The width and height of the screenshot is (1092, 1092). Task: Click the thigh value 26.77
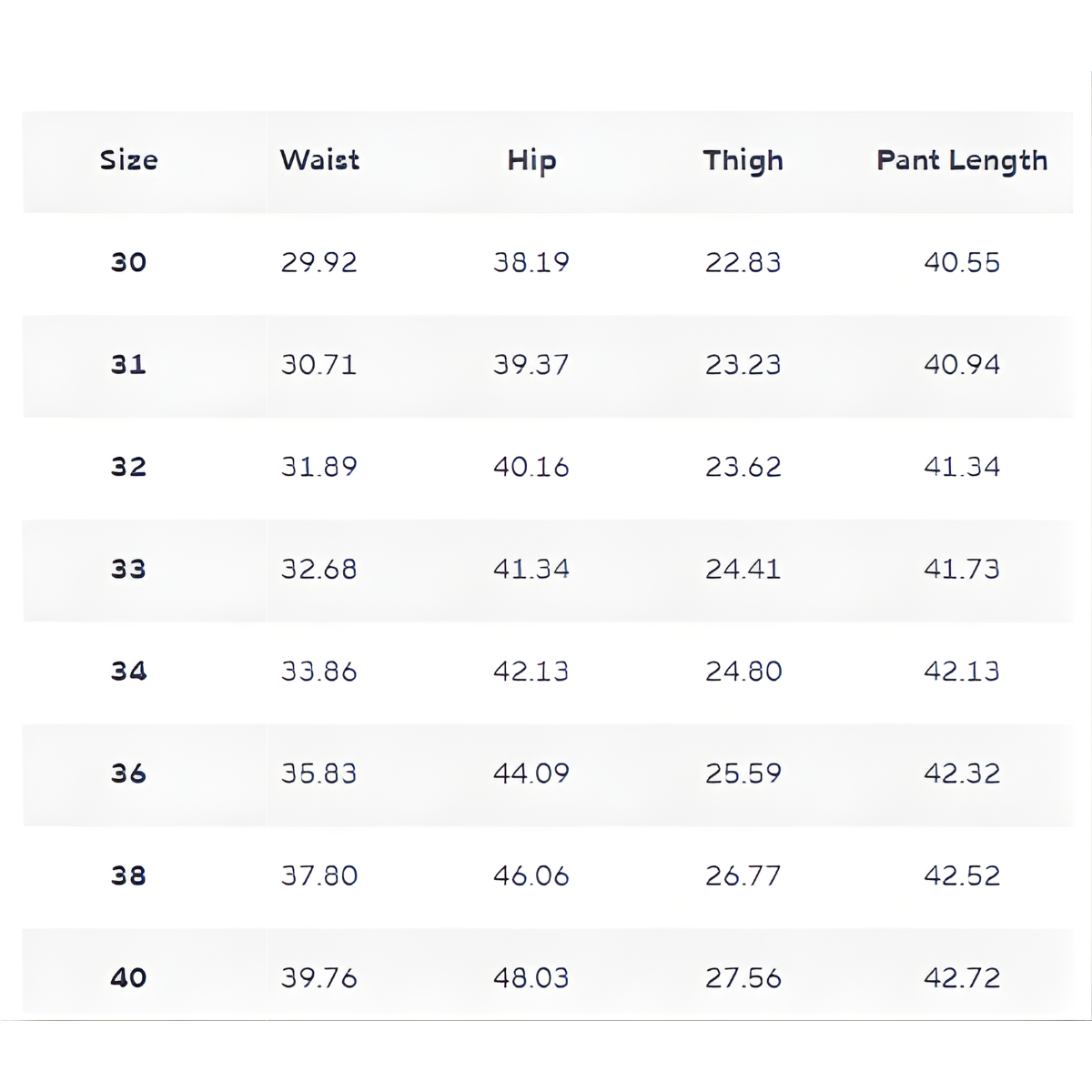(x=743, y=875)
